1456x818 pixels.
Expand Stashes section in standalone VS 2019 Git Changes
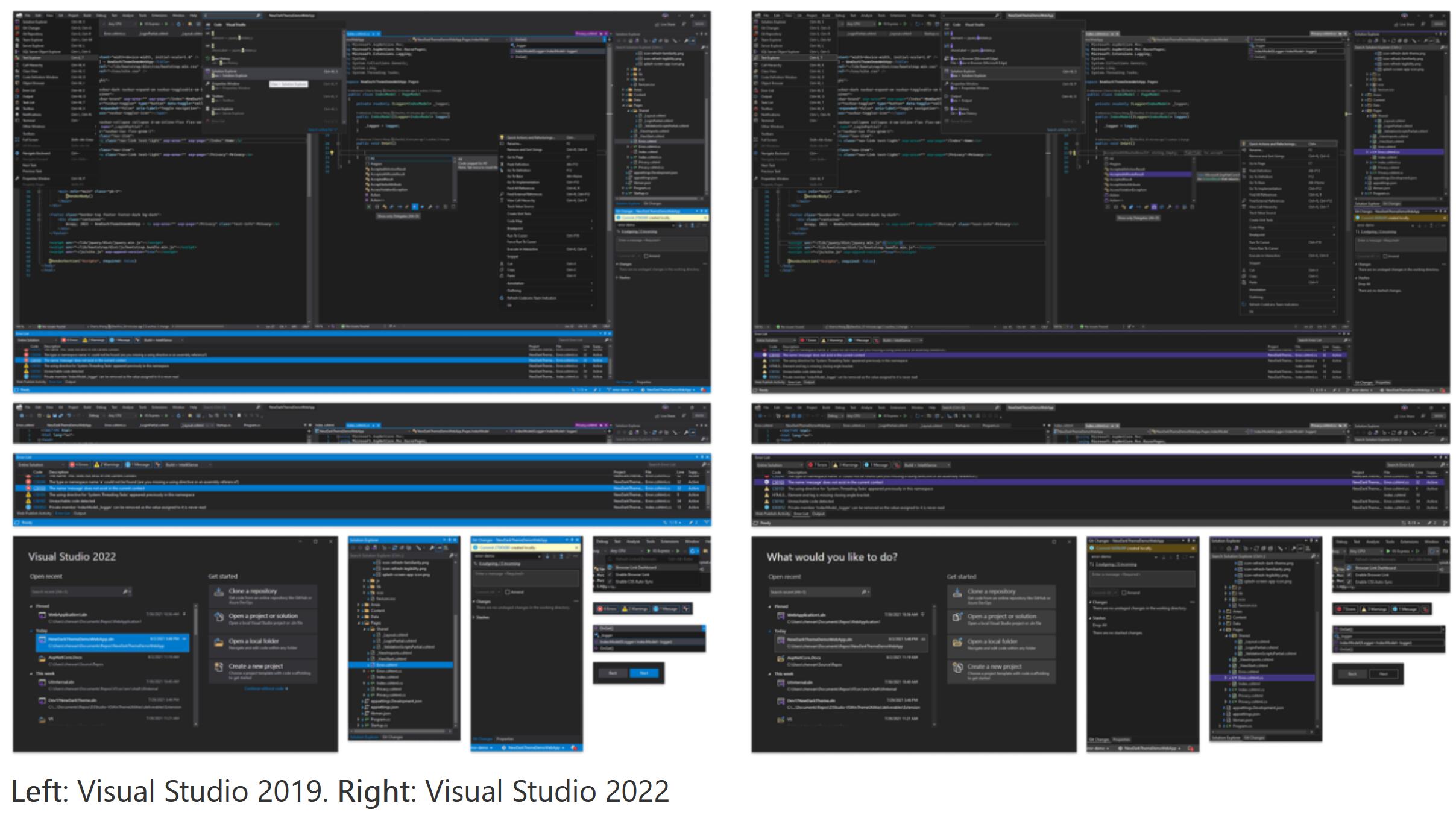474,617
